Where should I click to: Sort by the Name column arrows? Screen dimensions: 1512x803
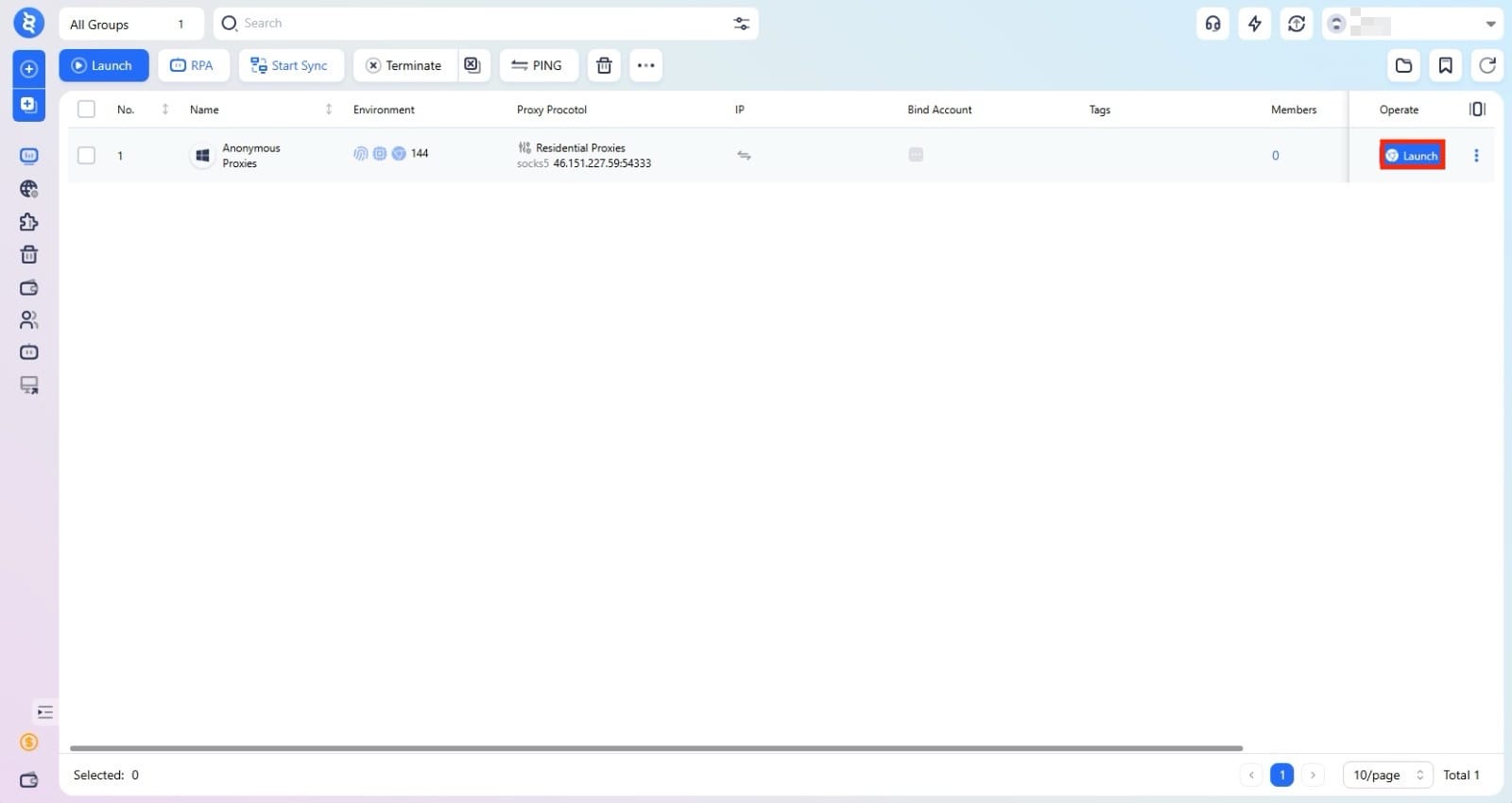tap(329, 110)
